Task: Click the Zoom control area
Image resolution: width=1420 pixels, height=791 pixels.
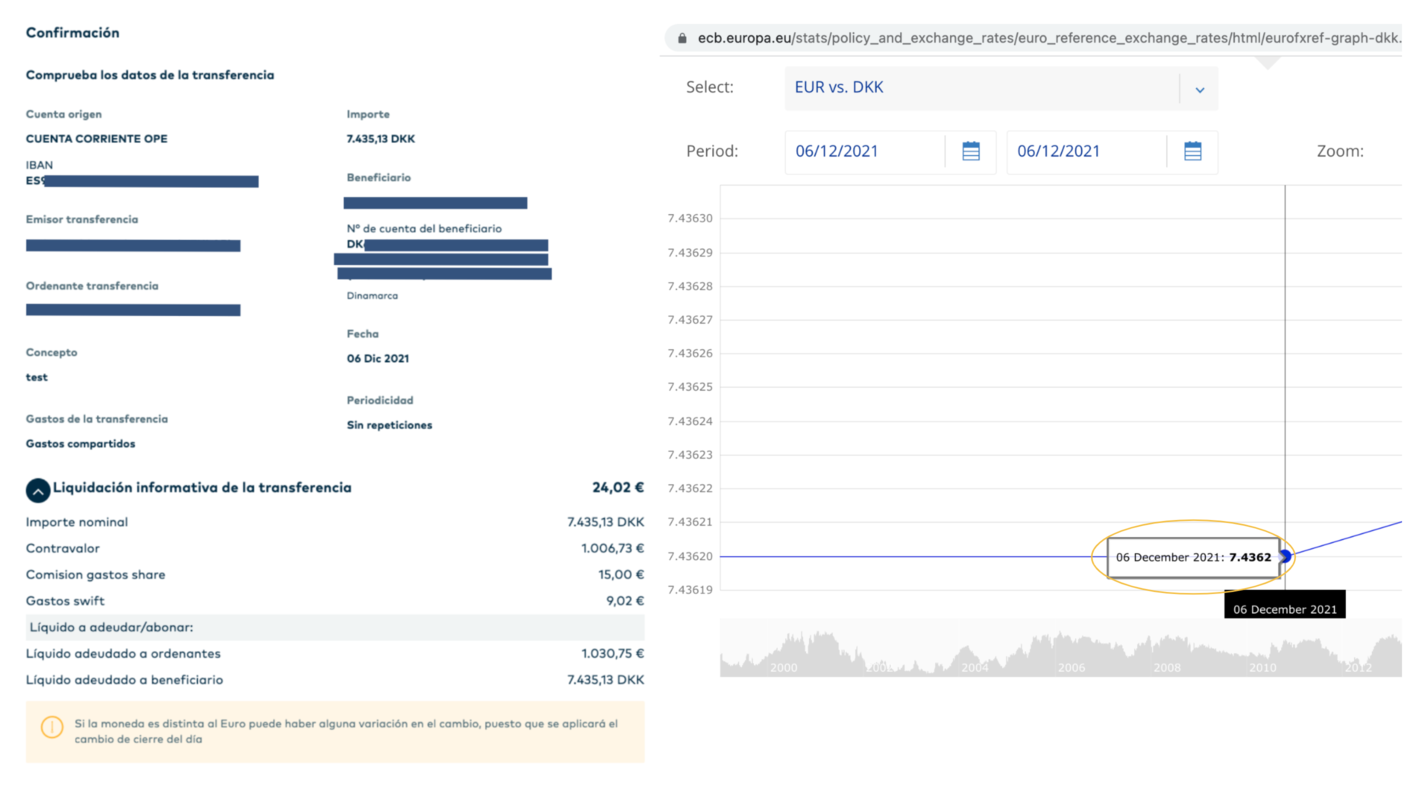Action: pos(1340,150)
